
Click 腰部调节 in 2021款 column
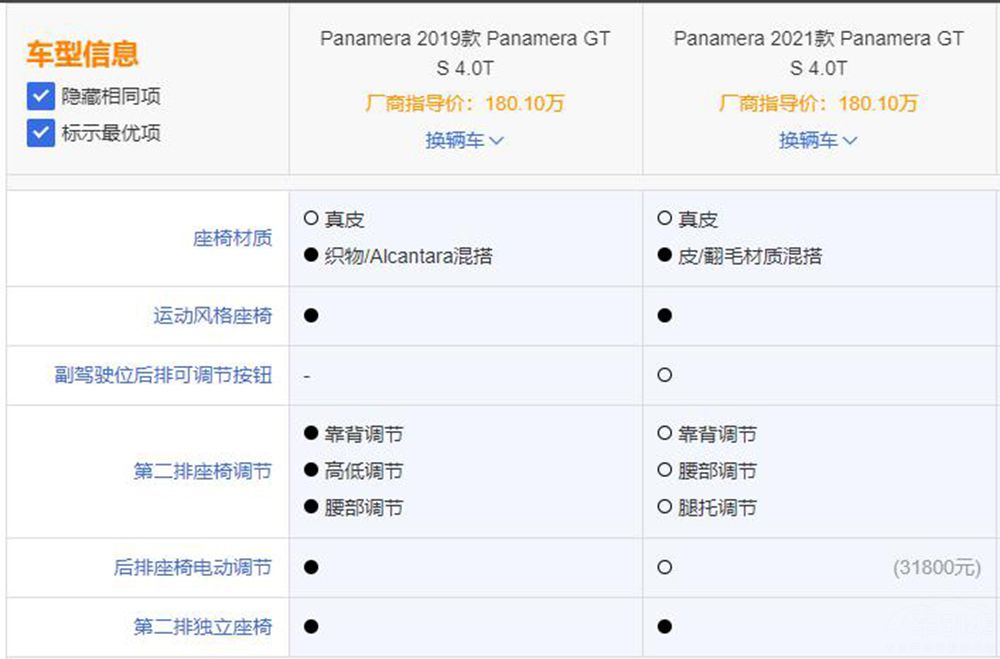tap(717, 471)
